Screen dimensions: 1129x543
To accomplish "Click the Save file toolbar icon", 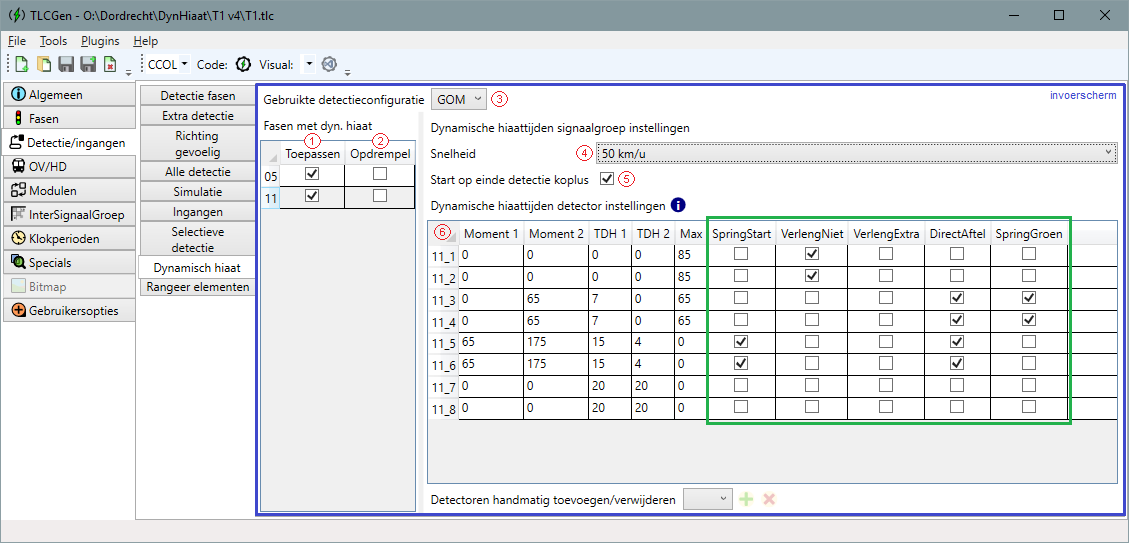I will [66, 65].
